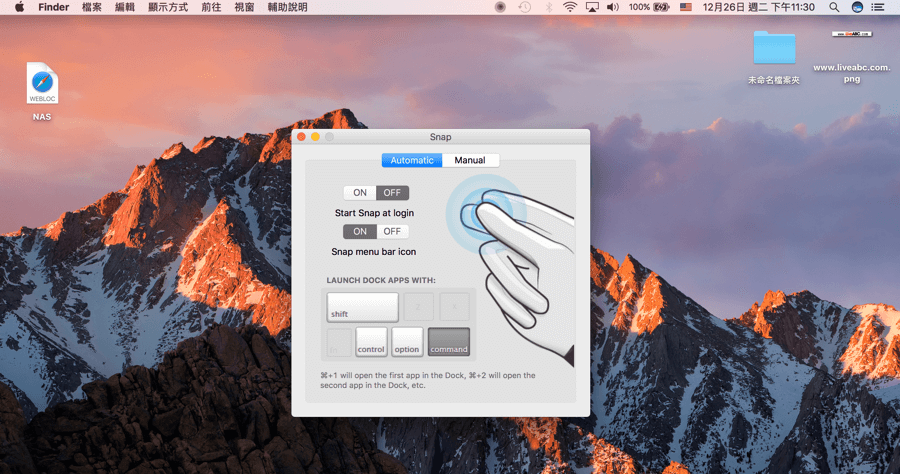900x474 pixels.
Task: Turn ON Snap menu bar icon
Action: pyautogui.click(x=360, y=231)
